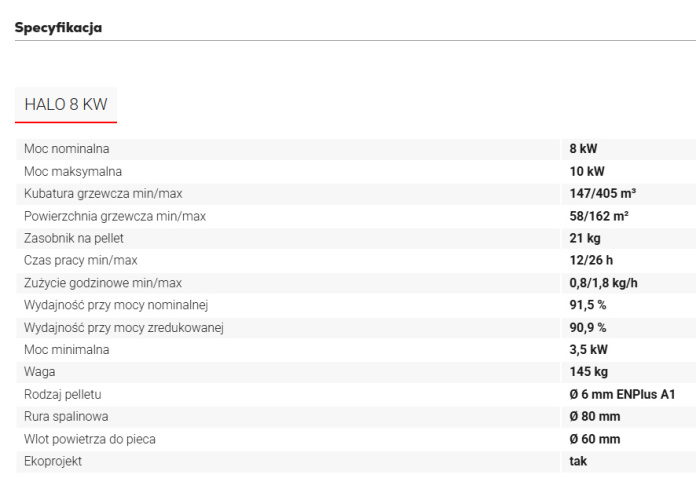Click the 8 kW value cell
The image size is (696, 500).
click(583, 149)
